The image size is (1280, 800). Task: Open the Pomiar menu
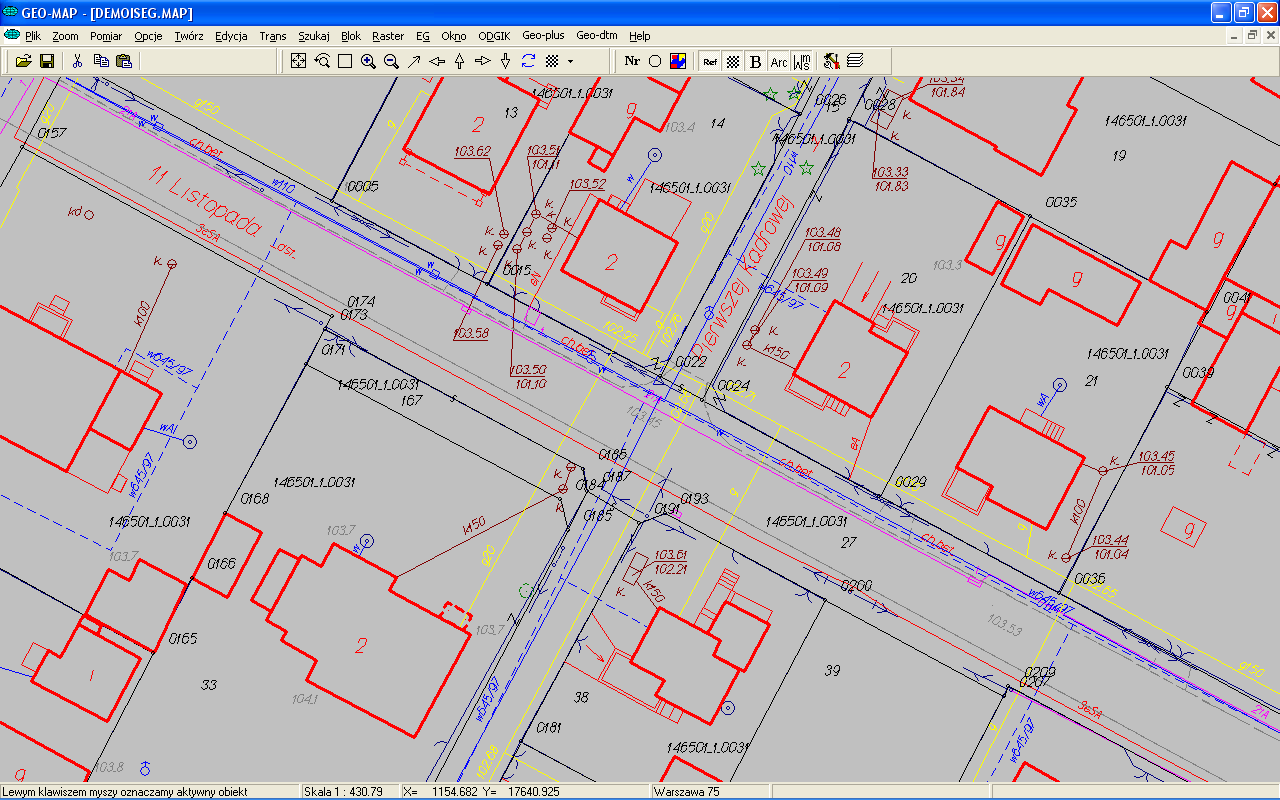pyautogui.click(x=106, y=36)
